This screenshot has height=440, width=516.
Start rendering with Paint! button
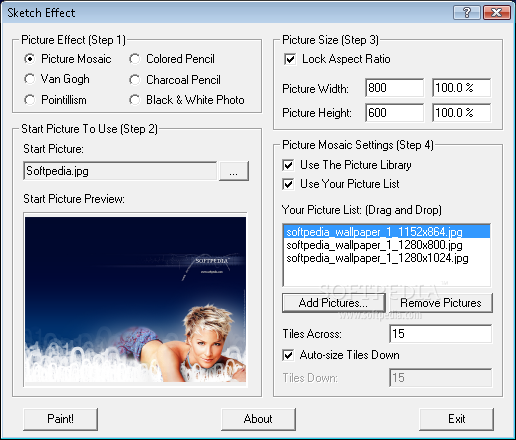click(60, 419)
